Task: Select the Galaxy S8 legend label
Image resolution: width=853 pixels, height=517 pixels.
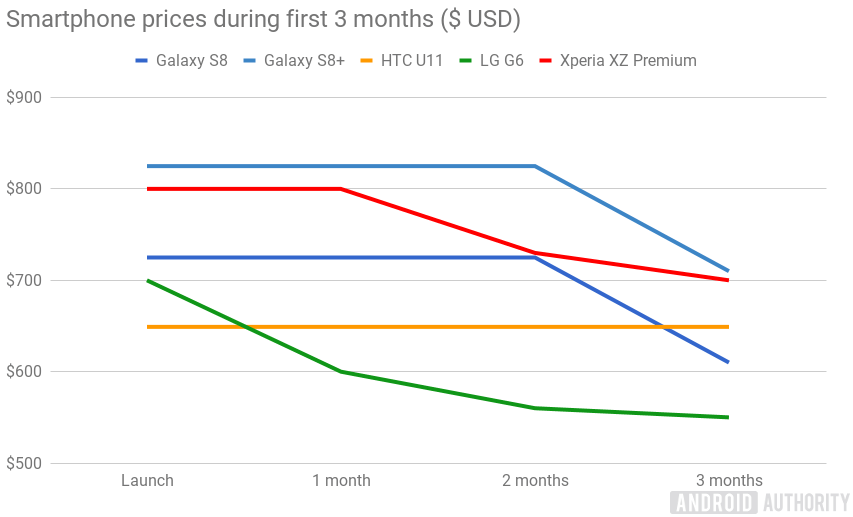Action: tap(191, 60)
